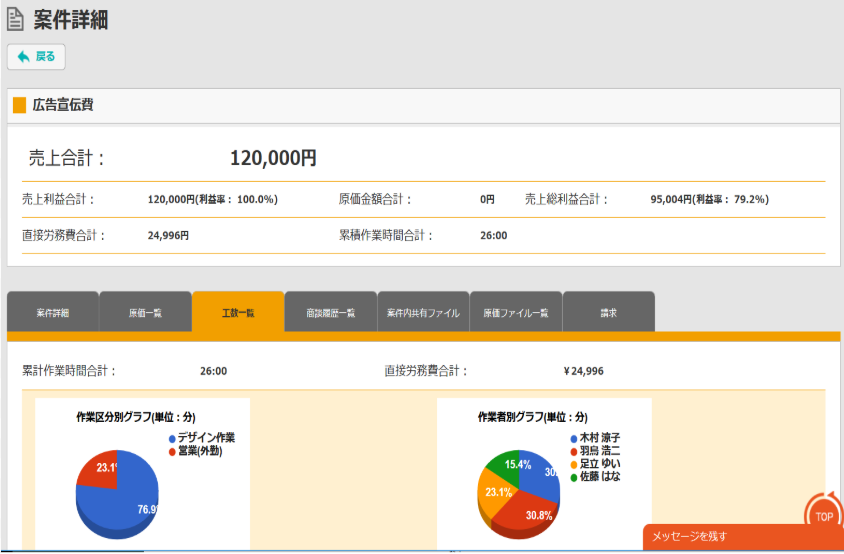Click the 30.8% red pie slice
The width and height of the screenshot is (844, 554).
tap(528, 514)
